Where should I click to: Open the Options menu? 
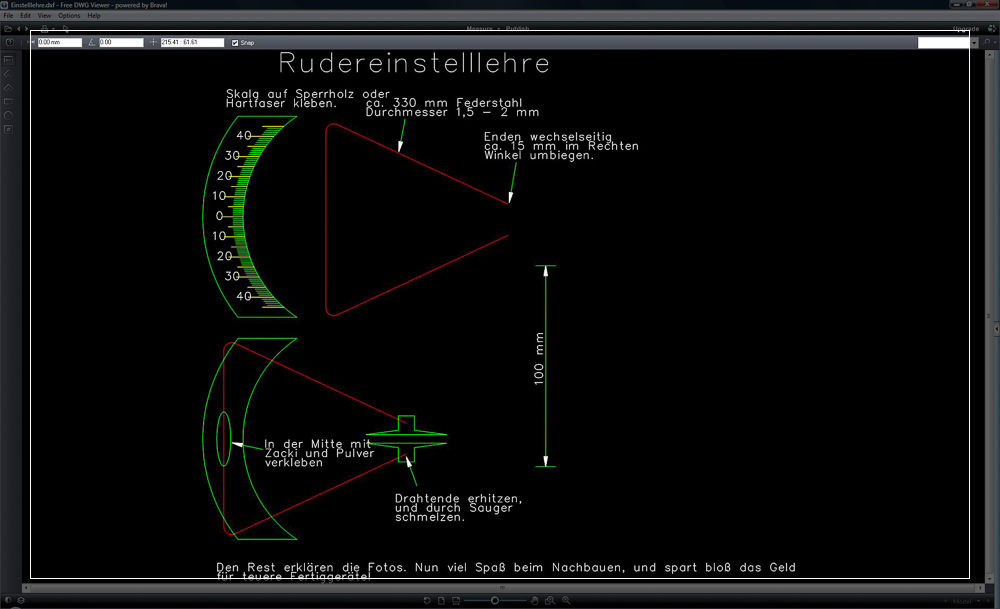coord(69,16)
